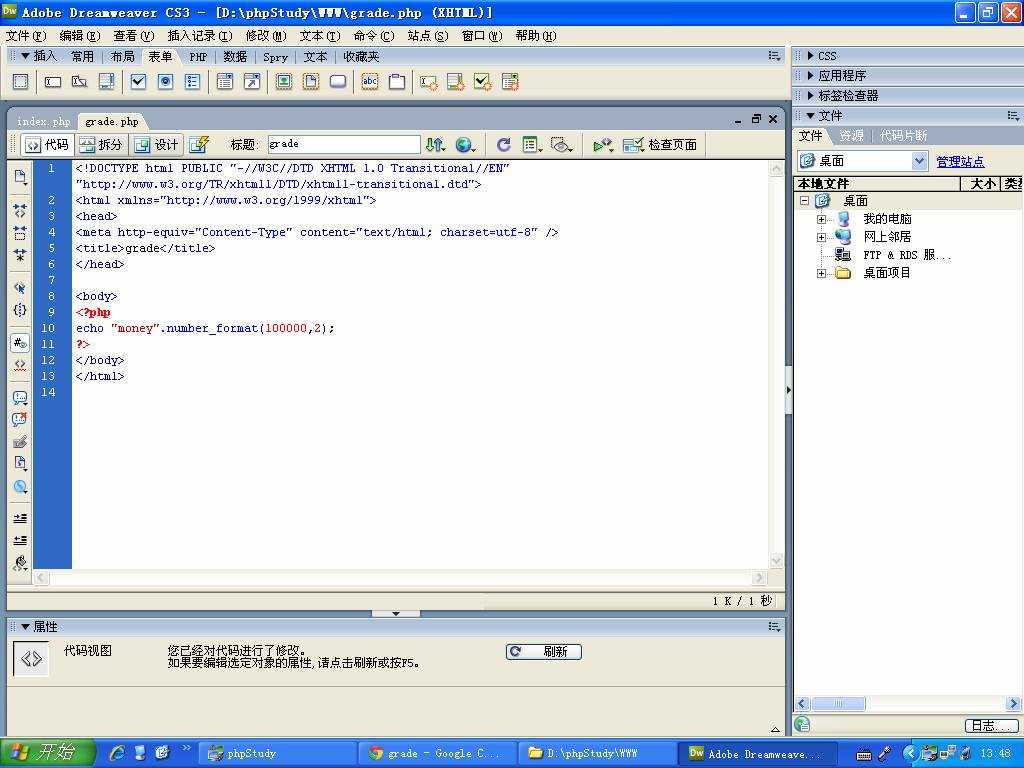Toggle live data view (lightning icon)

point(199,144)
